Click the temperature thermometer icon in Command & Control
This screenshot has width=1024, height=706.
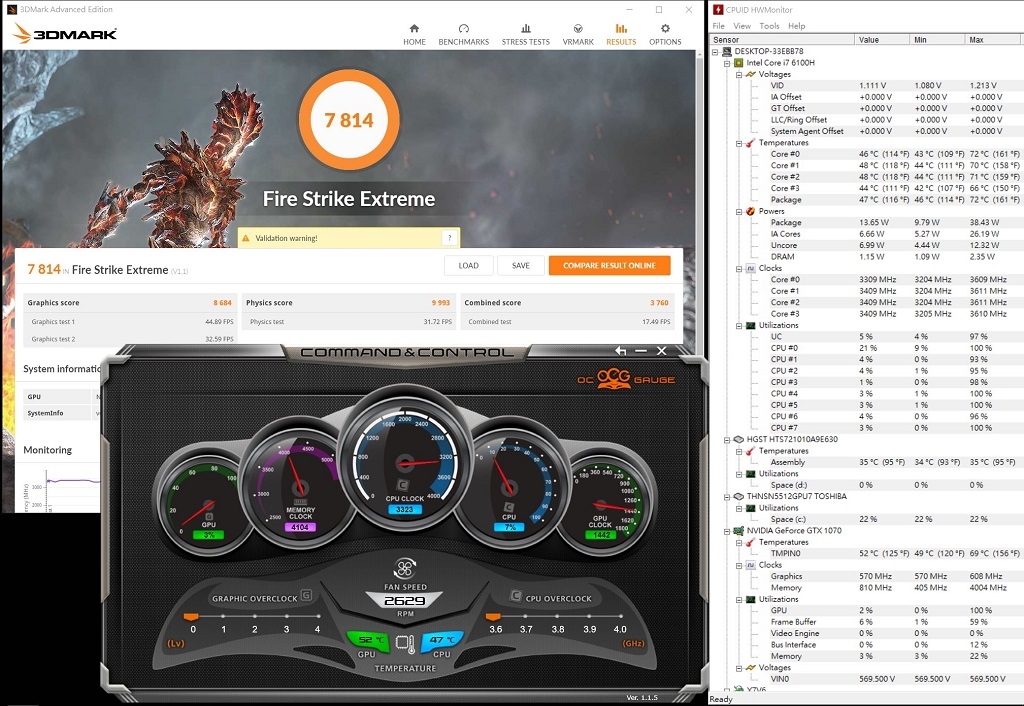pos(405,644)
